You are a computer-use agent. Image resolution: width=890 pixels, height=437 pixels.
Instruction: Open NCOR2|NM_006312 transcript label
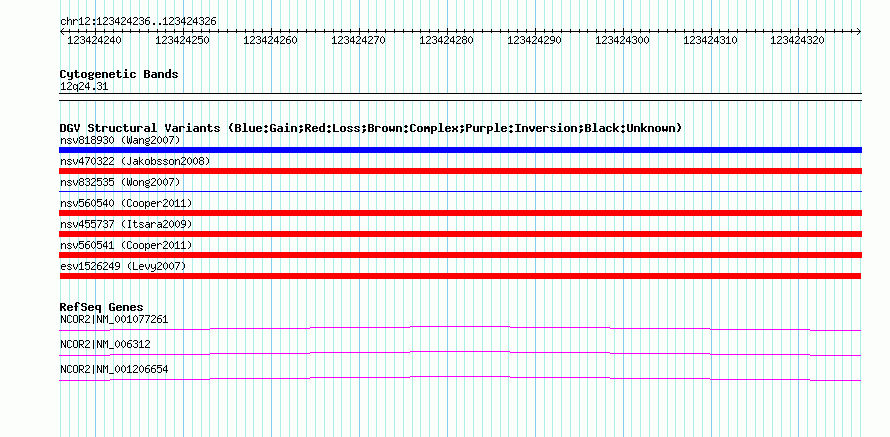tap(105, 344)
